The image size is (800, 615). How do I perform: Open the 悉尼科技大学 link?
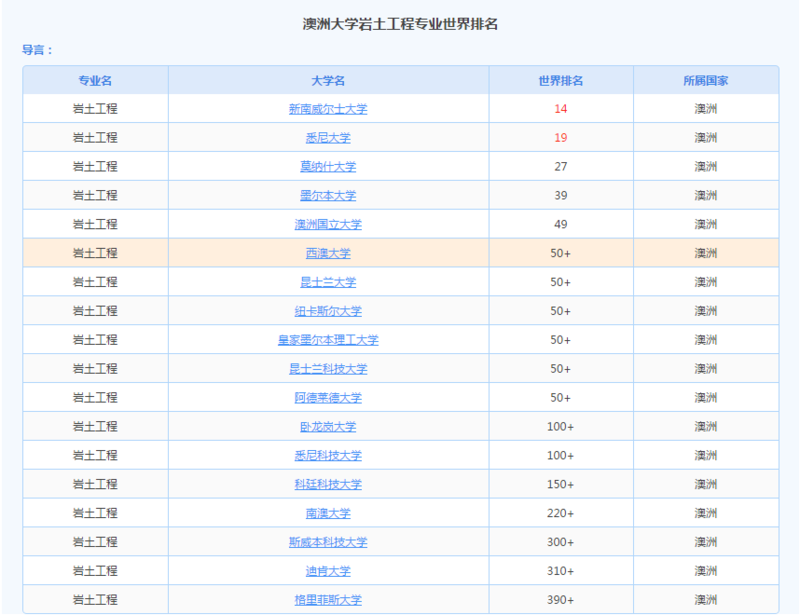point(328,455)
